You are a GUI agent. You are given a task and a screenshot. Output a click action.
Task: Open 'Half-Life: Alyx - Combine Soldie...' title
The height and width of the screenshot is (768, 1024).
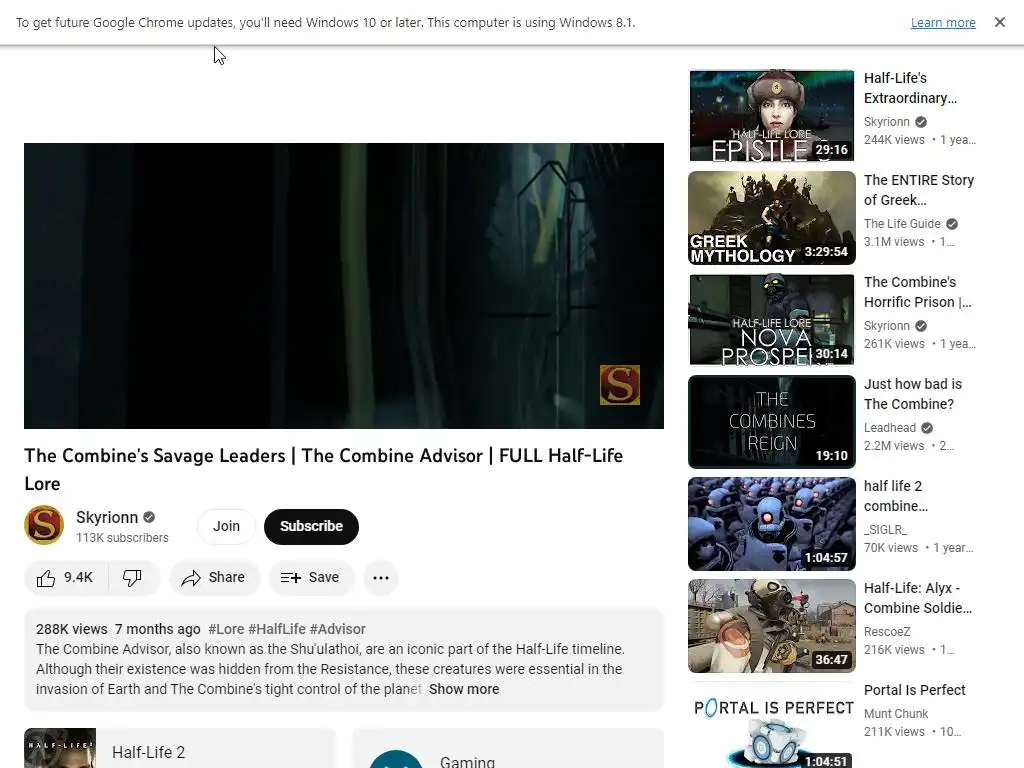[918, 598]
